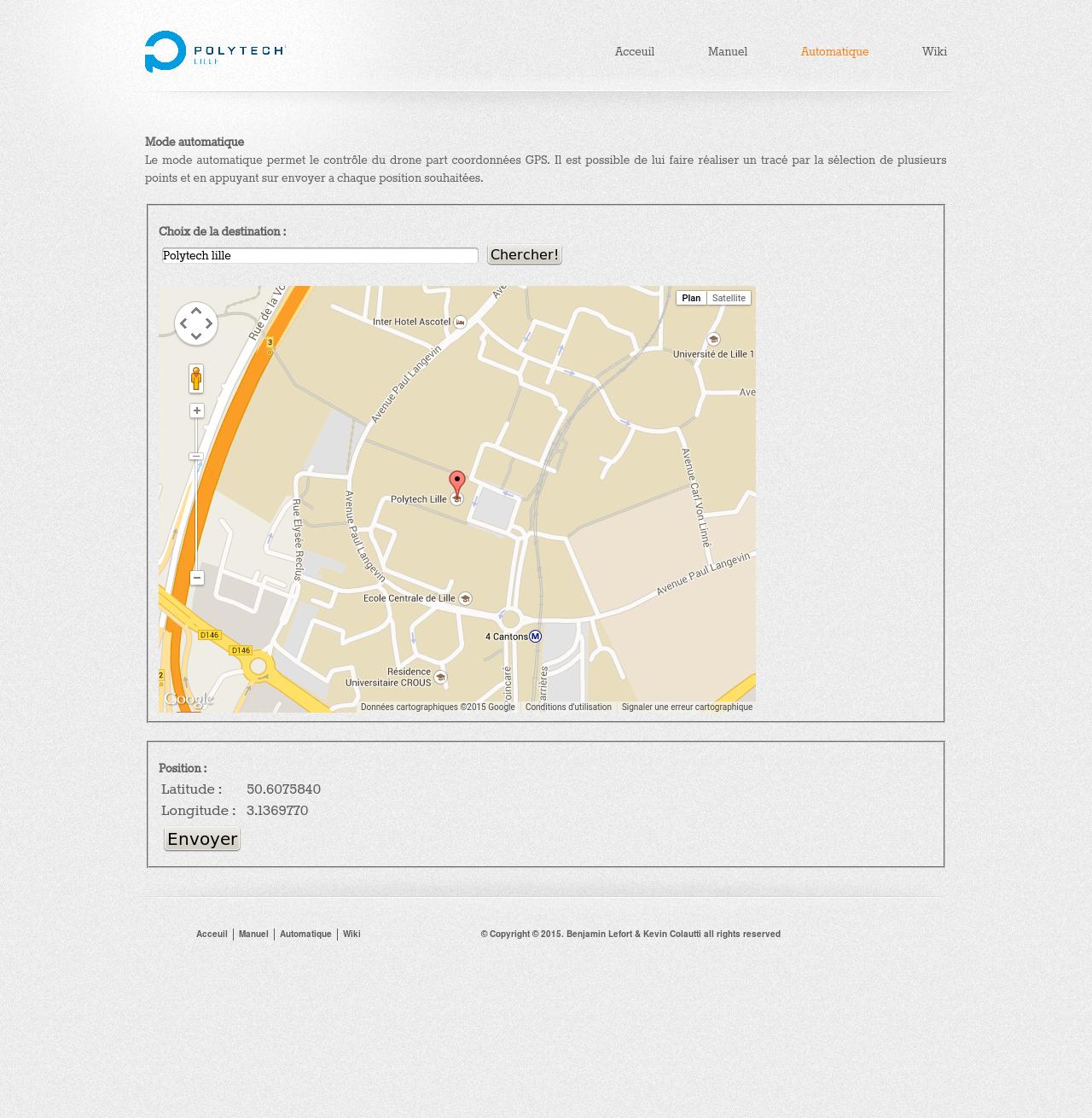This screenshot has width=1092, height=1118.
Task: Click the Polytech Lille logo
Action: (x=214, y=51)
